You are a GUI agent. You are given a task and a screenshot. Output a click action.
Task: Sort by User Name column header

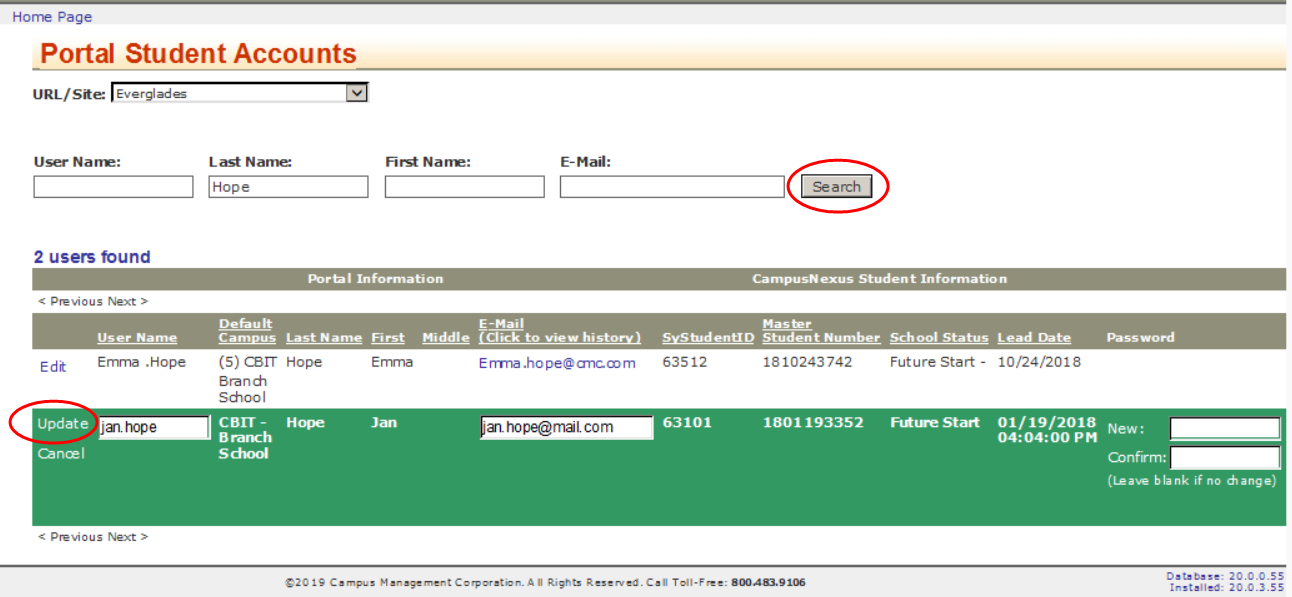137,338
